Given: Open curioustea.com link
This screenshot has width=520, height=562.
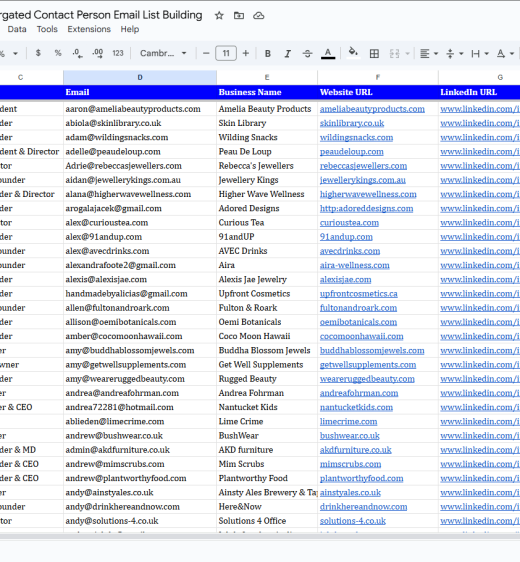Looking at the screenshot, I should (x=349, y=223).
